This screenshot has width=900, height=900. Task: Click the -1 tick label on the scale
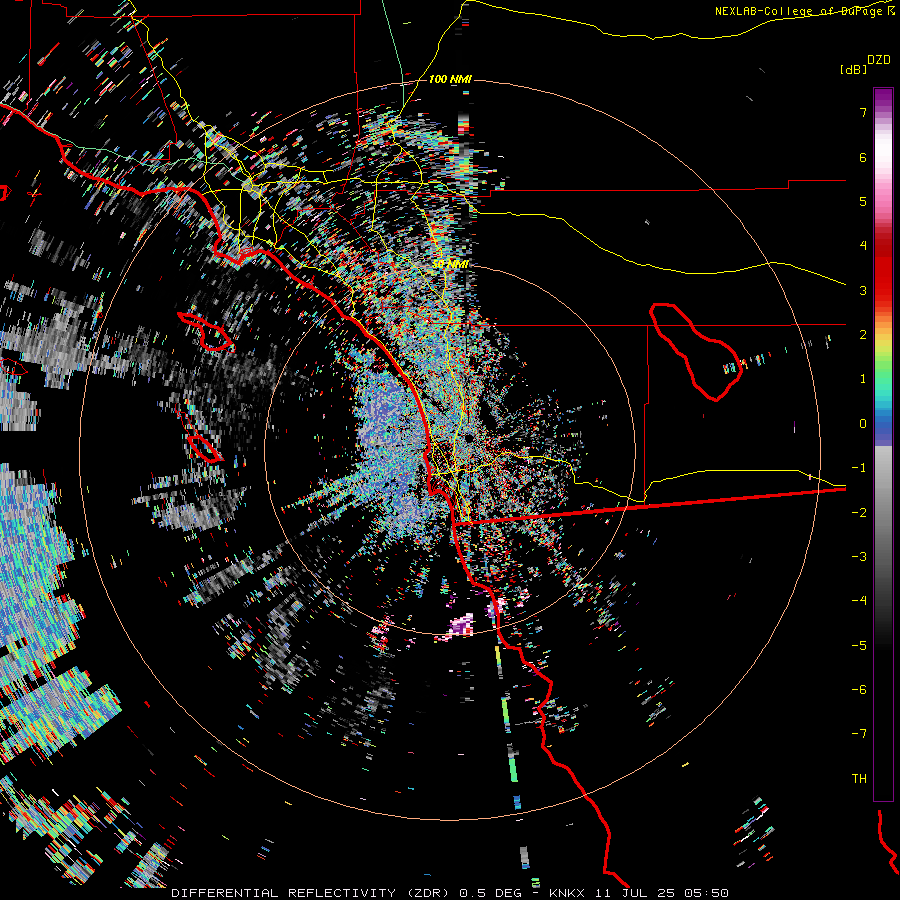tap(859, 468)
